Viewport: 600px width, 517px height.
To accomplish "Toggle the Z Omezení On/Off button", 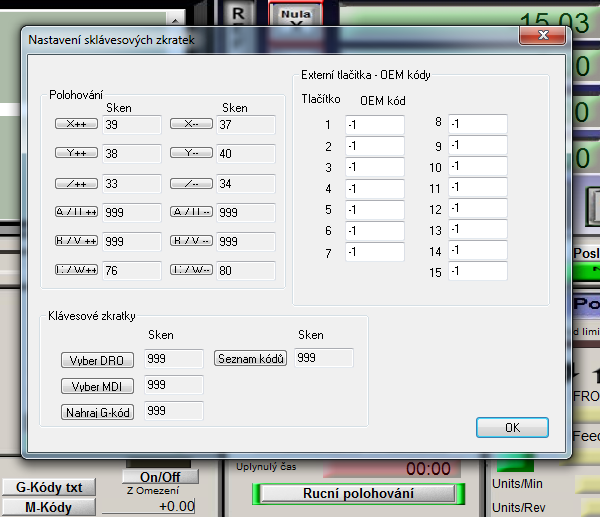I will pos(160,477).
